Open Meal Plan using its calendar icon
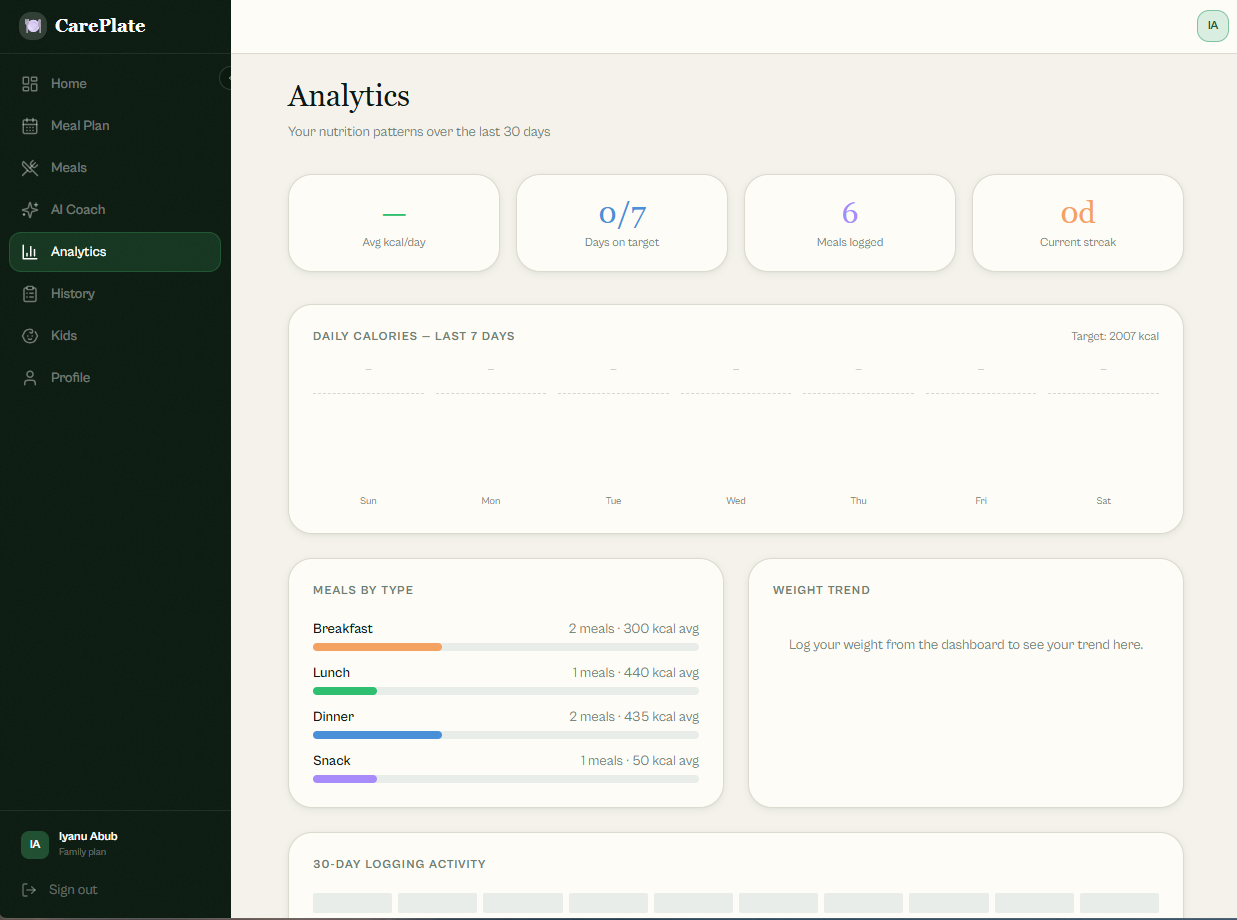 tap(28, 126)
